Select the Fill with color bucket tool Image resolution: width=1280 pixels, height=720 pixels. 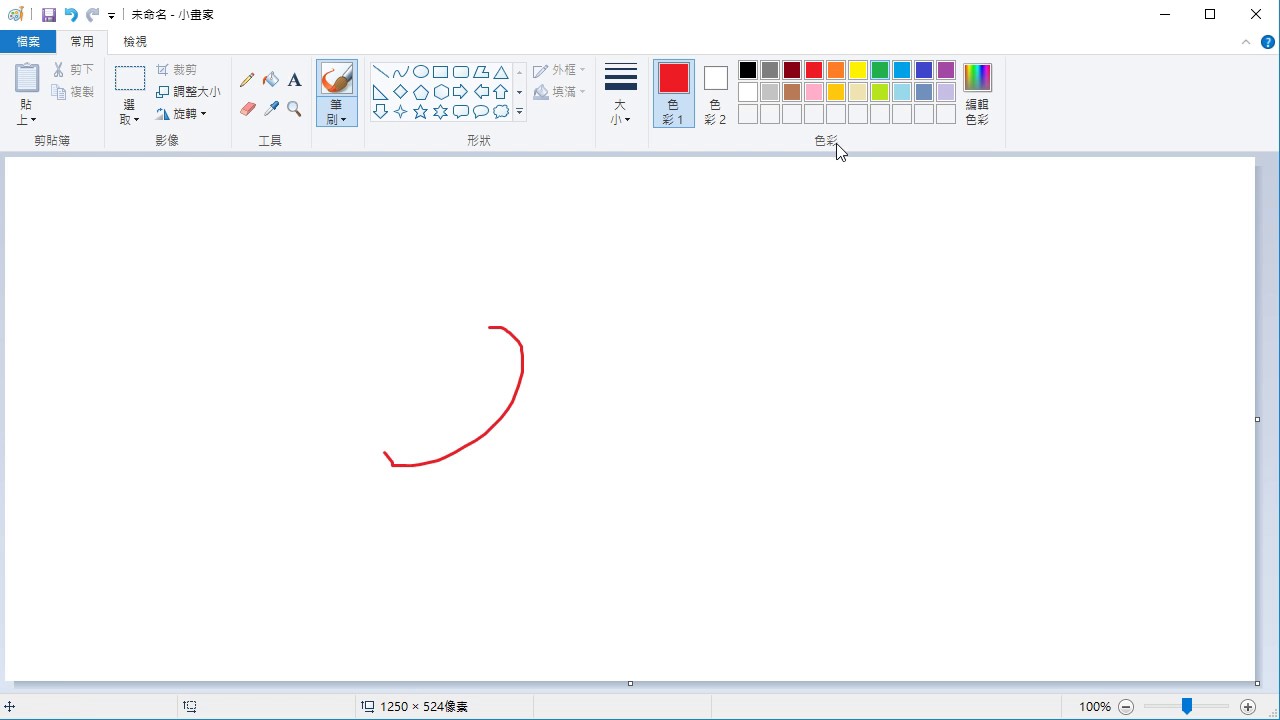coord(271,80)
